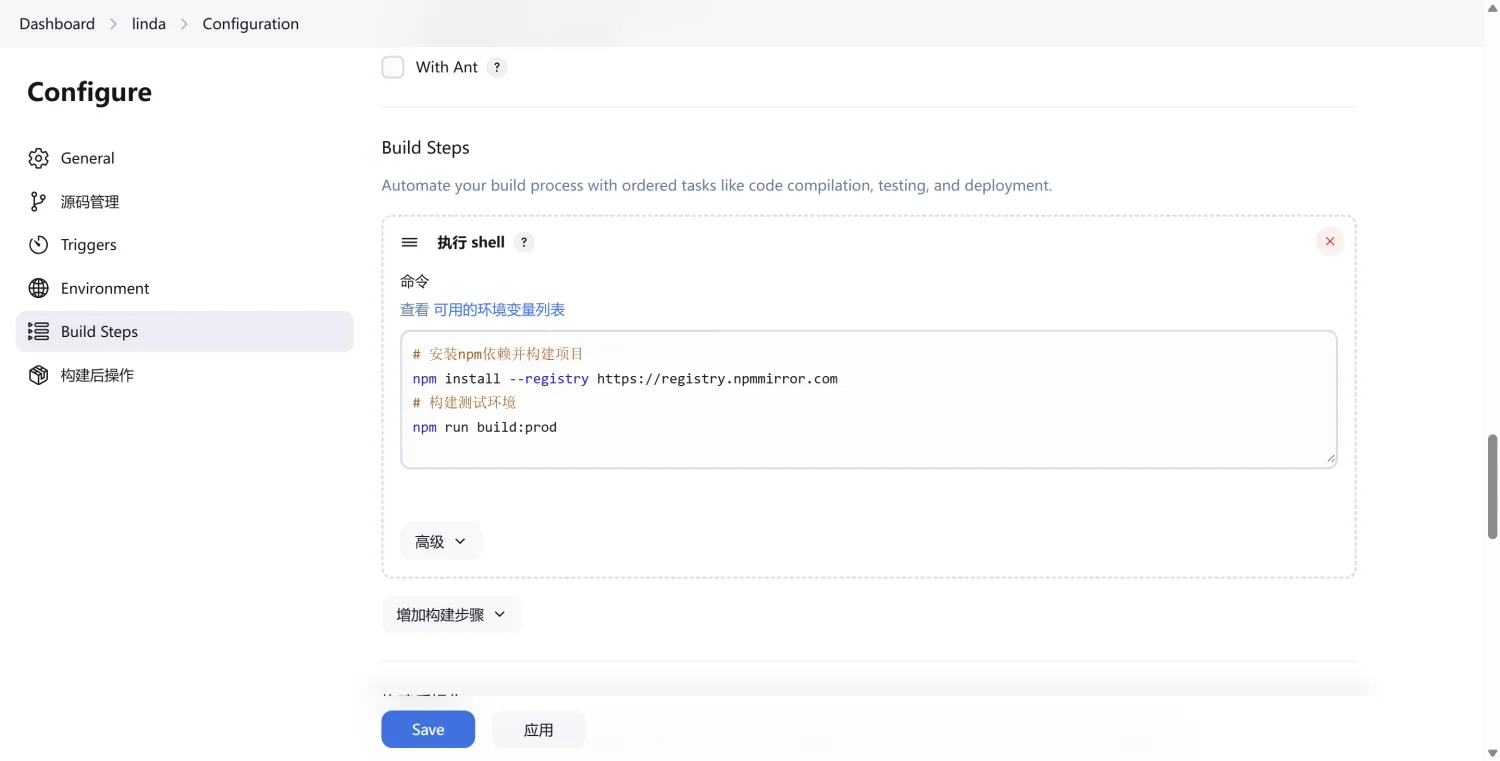The height and width of the screenshot is (761, 1500).
Task: Click the Triggers clock icon
Action: click(x=38, y=244)
